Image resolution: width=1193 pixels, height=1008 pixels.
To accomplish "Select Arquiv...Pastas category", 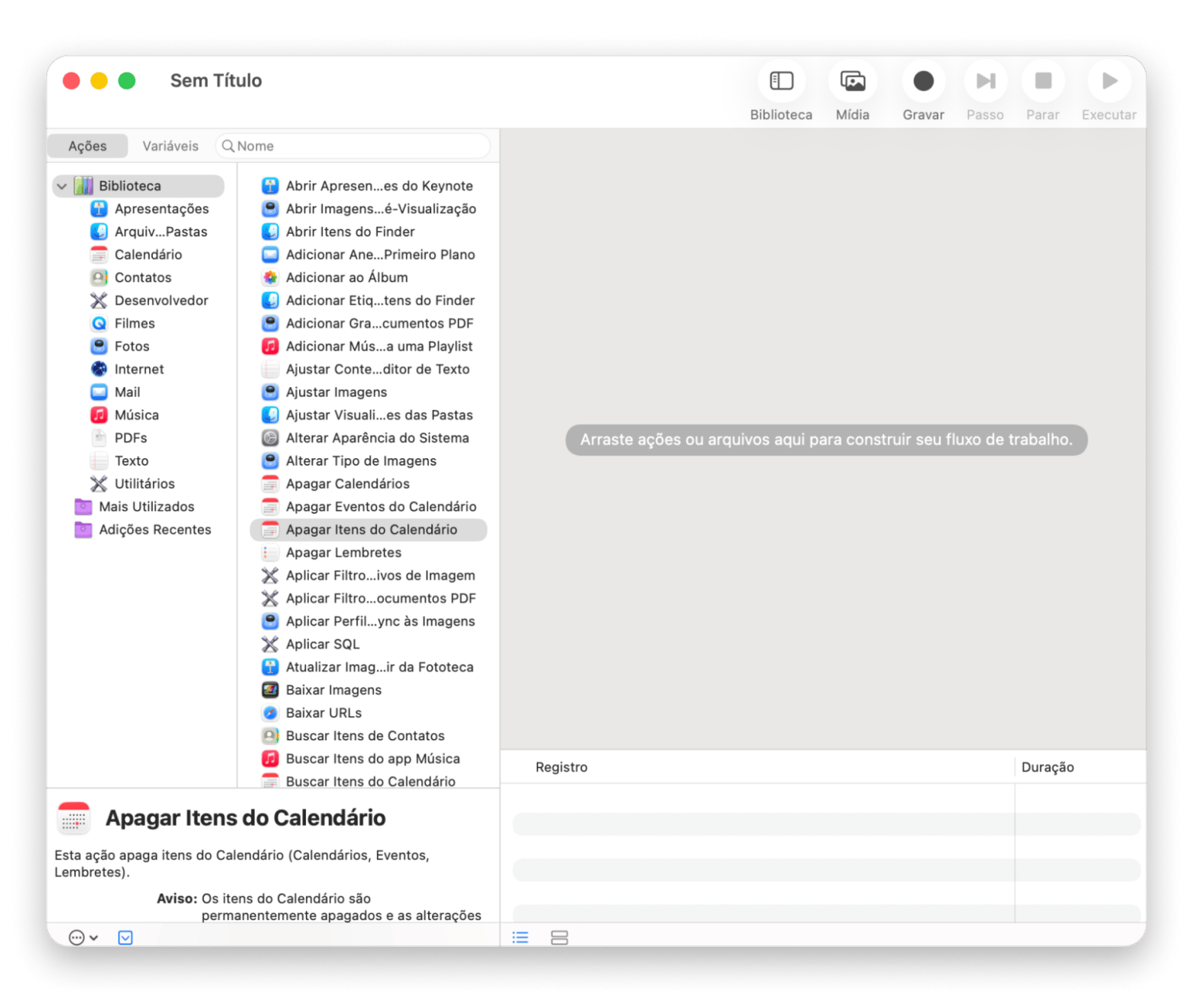I will [x=149, y=232].
